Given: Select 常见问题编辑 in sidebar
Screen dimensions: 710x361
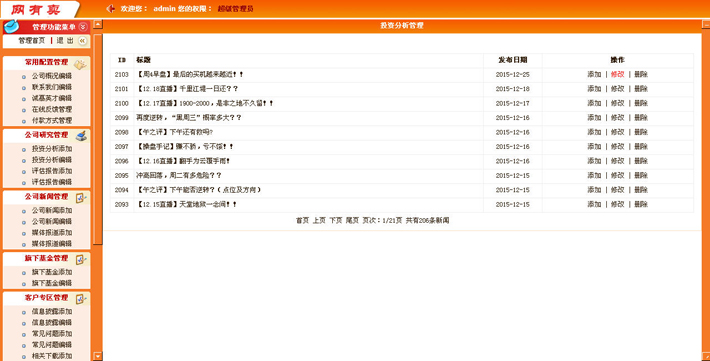Looking at the screenshot, I should pos(52,345).
